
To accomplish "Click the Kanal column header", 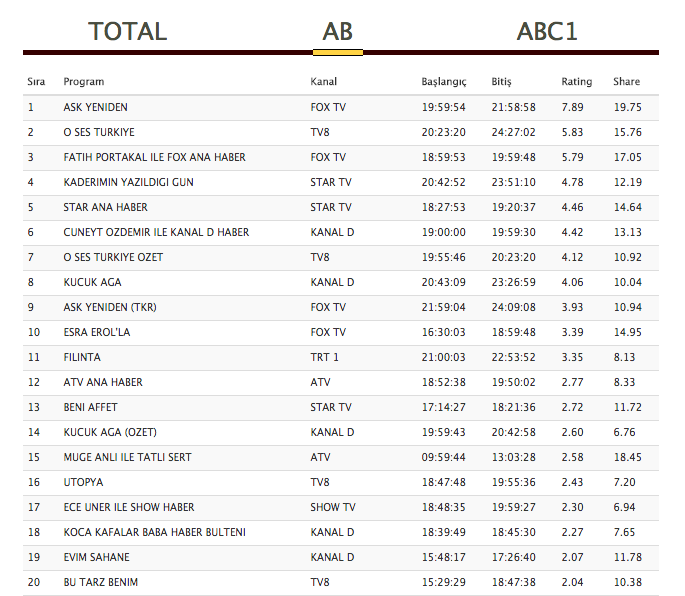I will pos(324,82).
